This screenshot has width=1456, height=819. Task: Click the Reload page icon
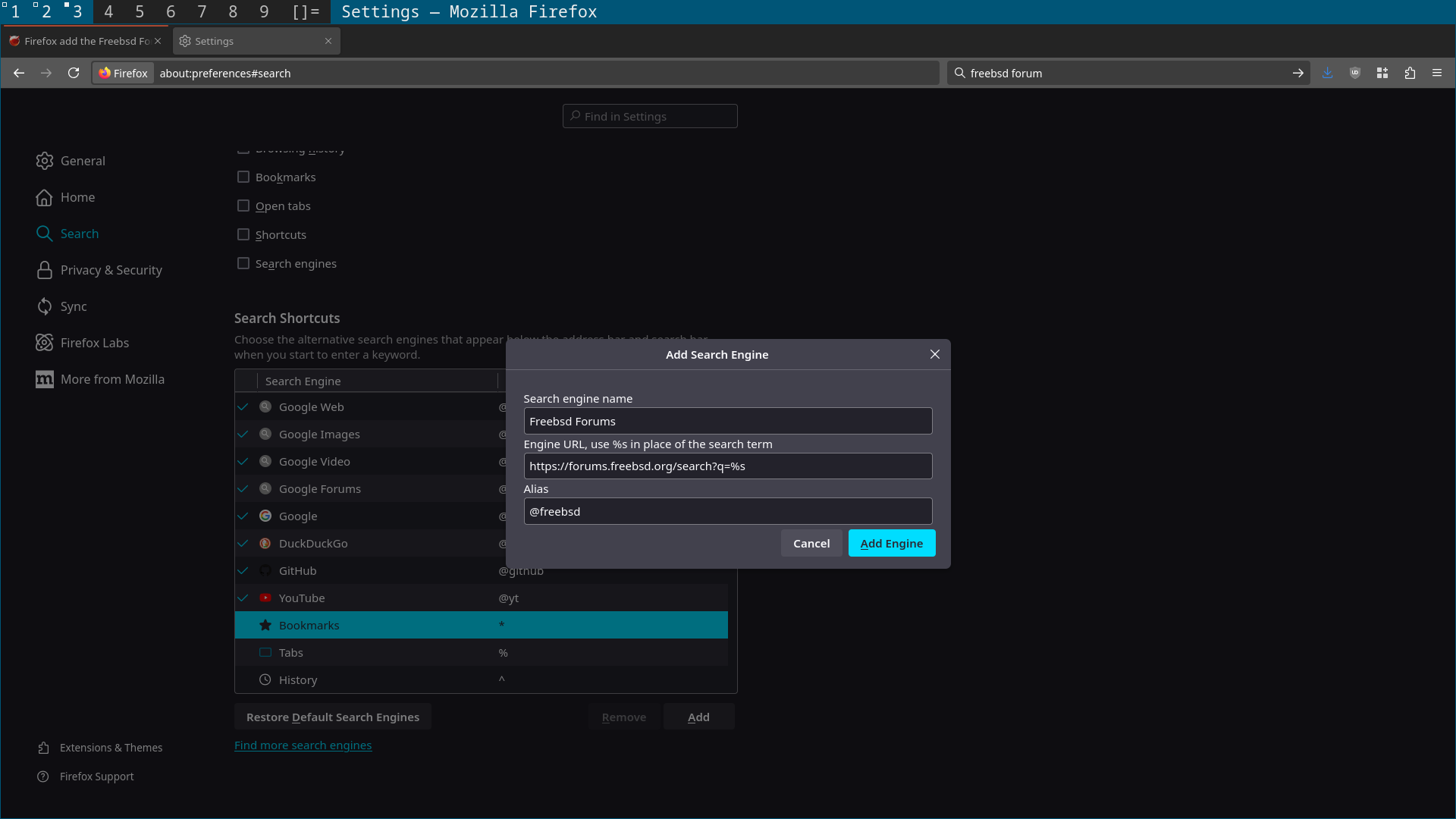click(74, 73)
